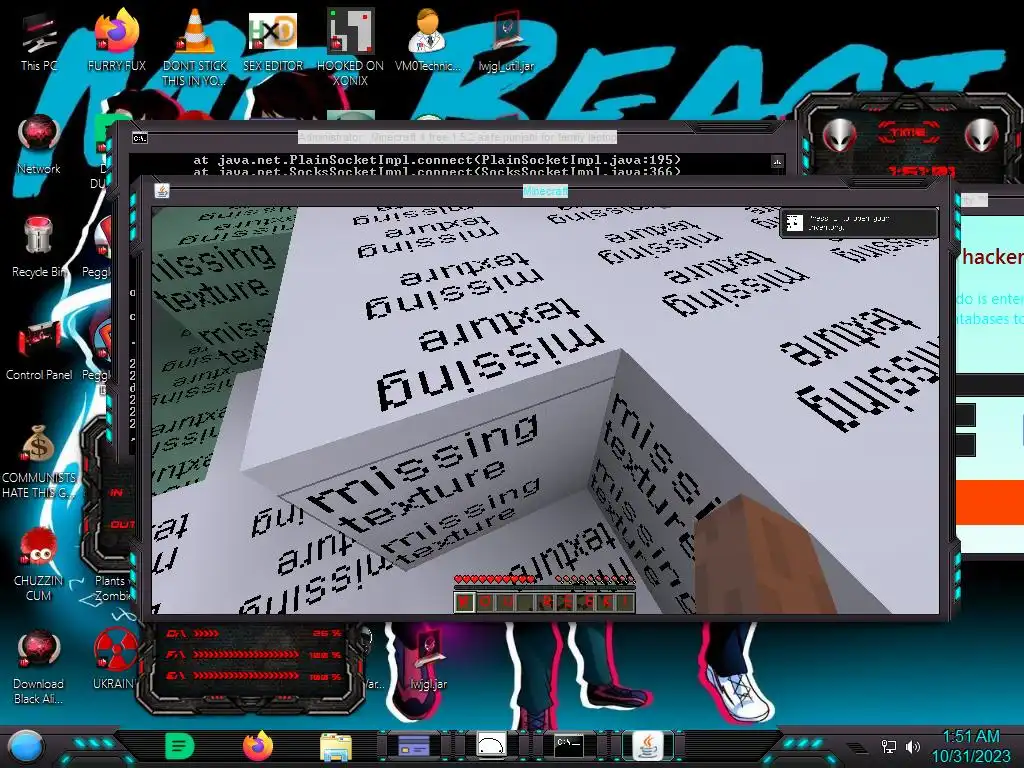1024x768 pixels.
Task: Click the volume speaker tray icon
Action: click(x=912, y=746)
